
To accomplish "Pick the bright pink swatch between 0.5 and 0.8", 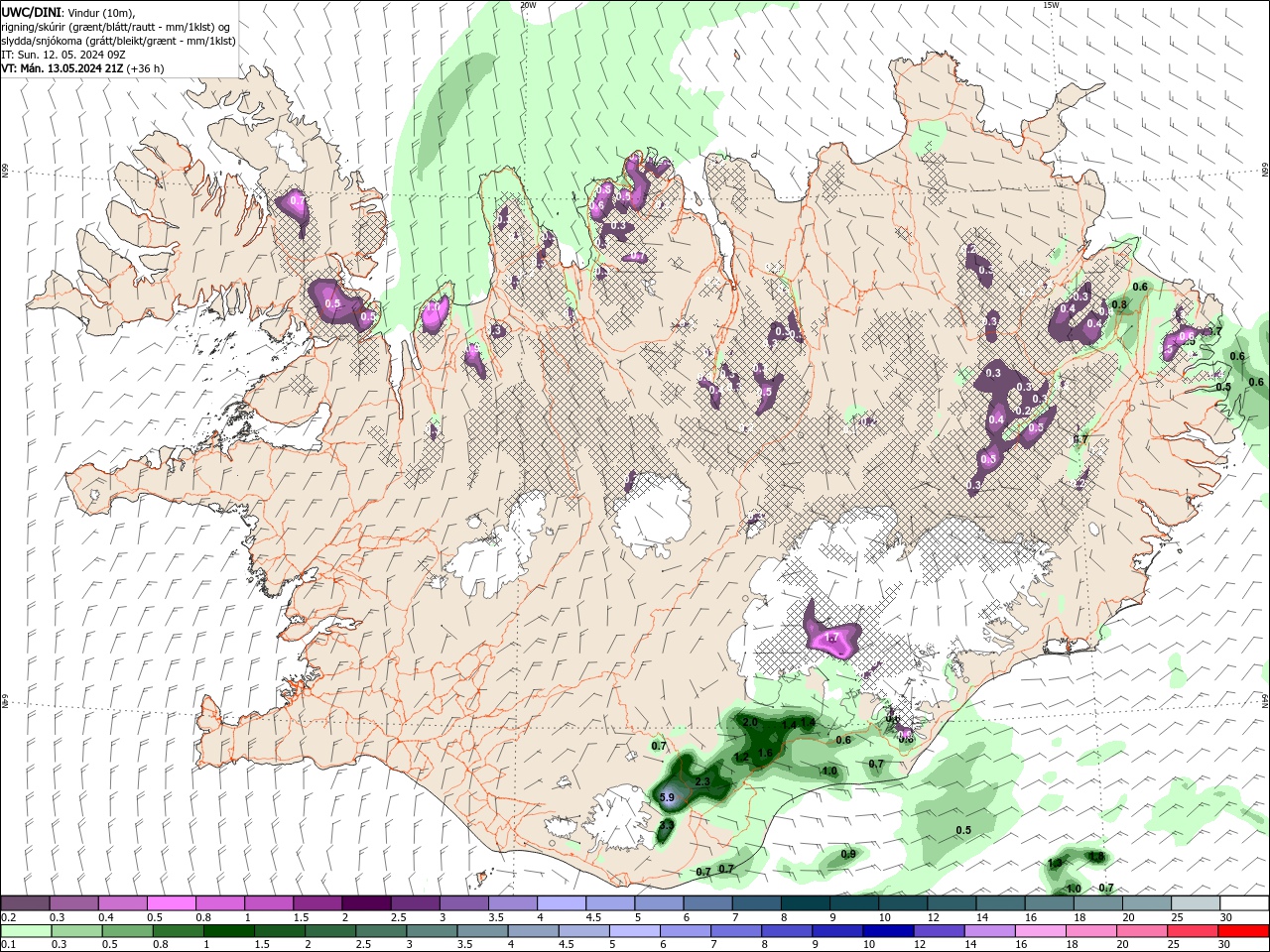I will coord(171,903).
